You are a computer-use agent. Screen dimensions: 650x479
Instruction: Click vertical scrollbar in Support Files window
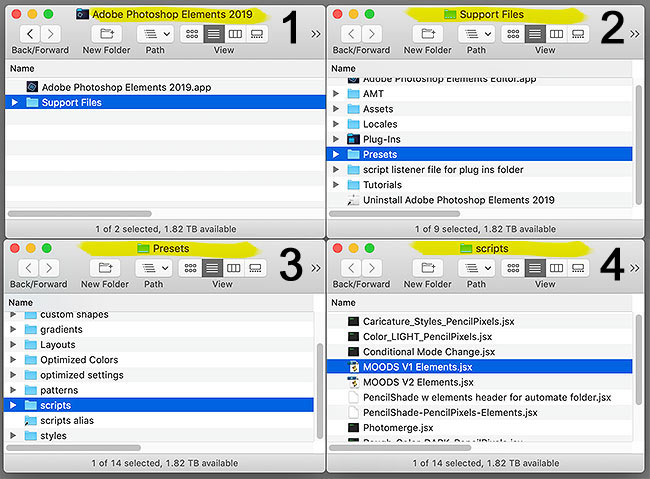(638, 143)
